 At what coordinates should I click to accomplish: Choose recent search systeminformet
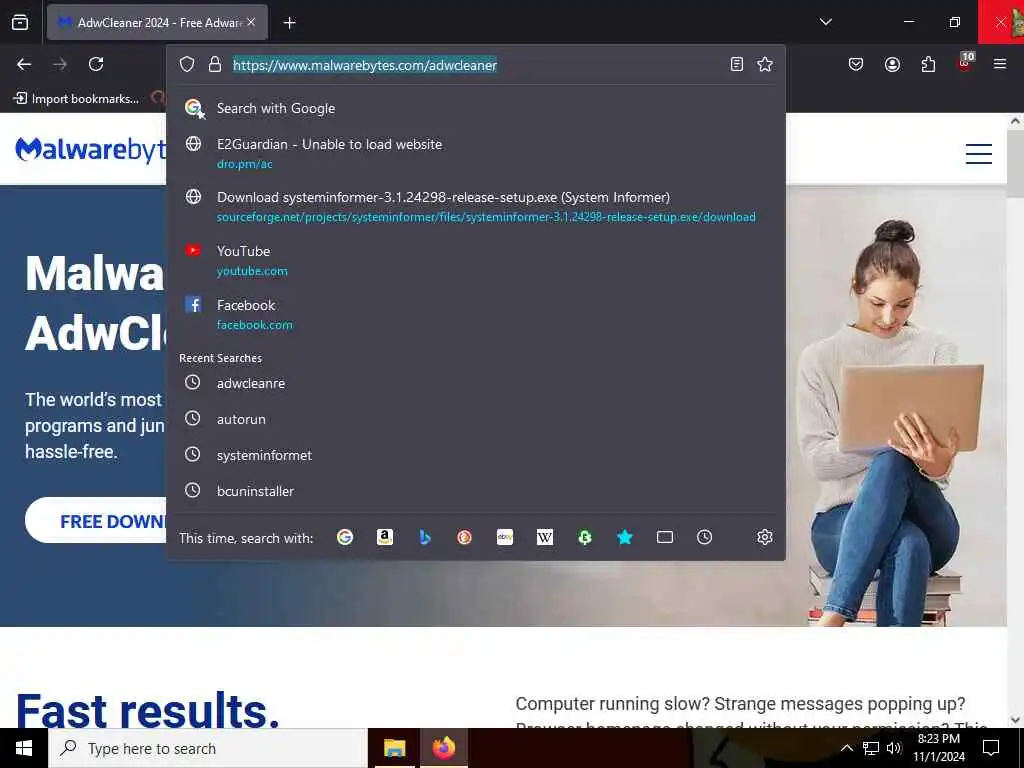[475, 455]
